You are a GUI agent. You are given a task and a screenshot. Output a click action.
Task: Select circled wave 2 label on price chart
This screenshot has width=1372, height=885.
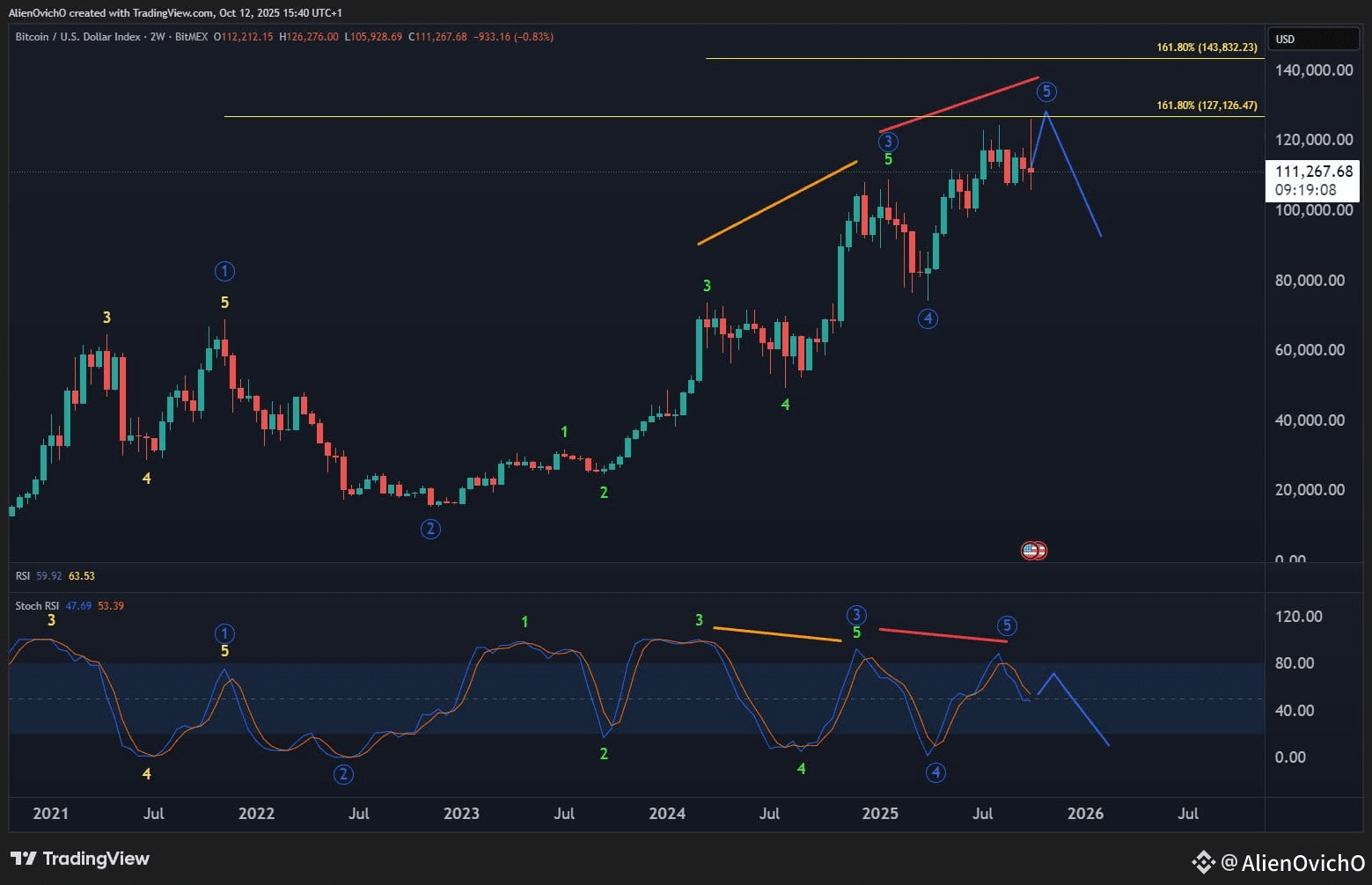tap(430, 529)
